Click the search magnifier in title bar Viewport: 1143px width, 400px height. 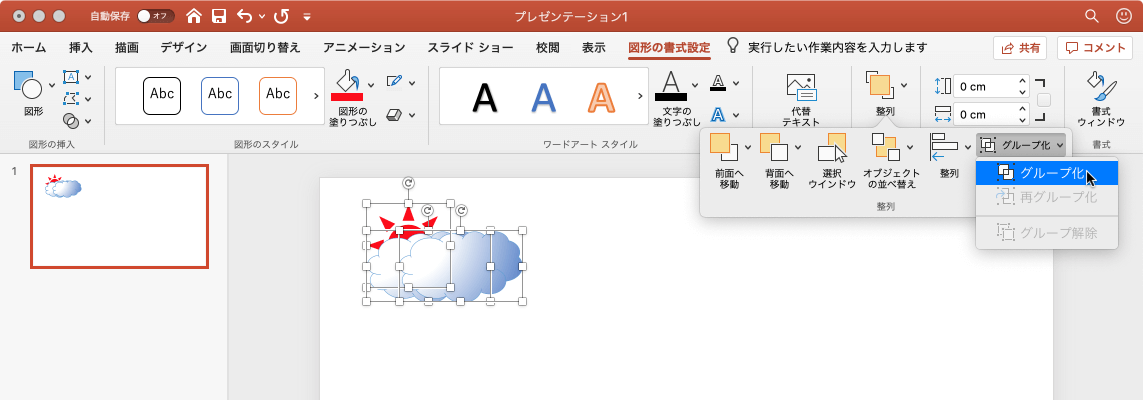(1091, 15)
